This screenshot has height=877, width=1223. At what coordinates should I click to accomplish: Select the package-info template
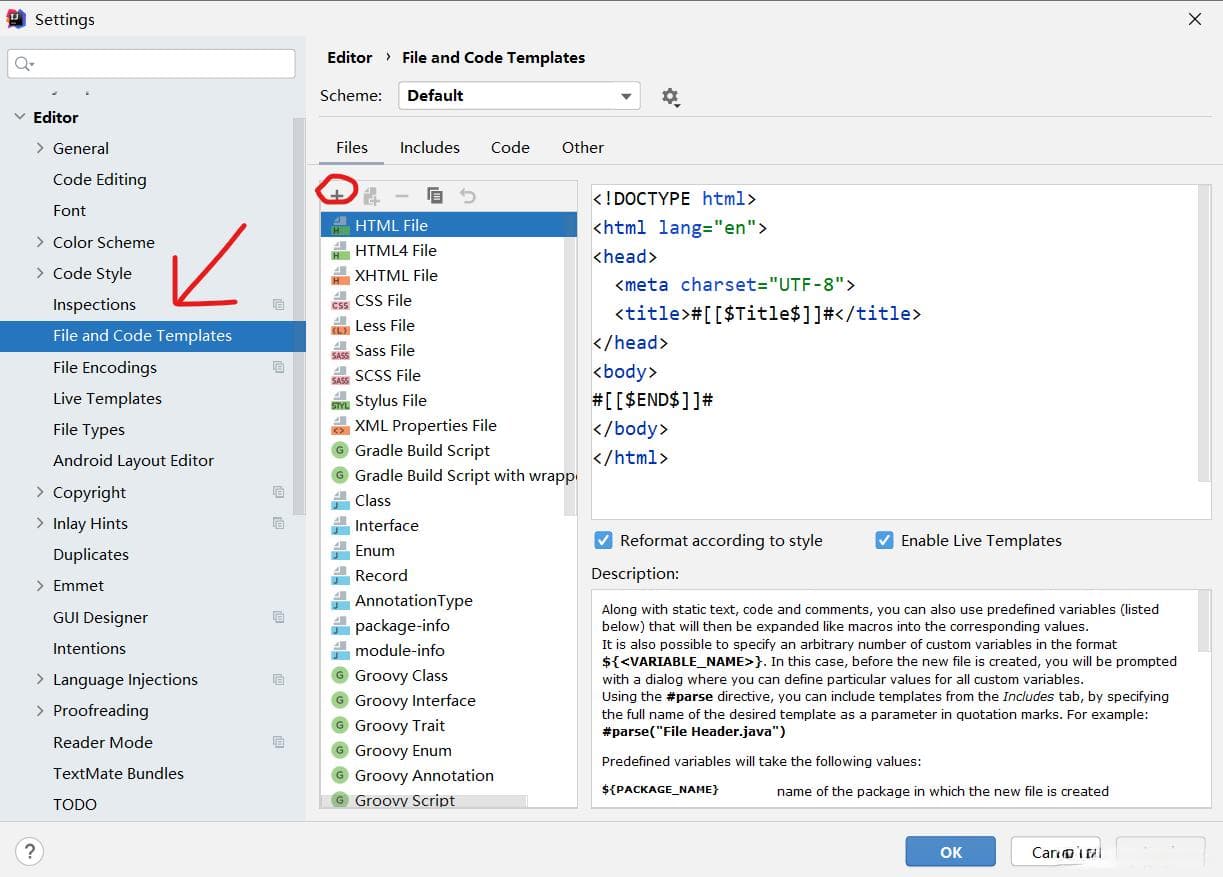click(402, 625)
